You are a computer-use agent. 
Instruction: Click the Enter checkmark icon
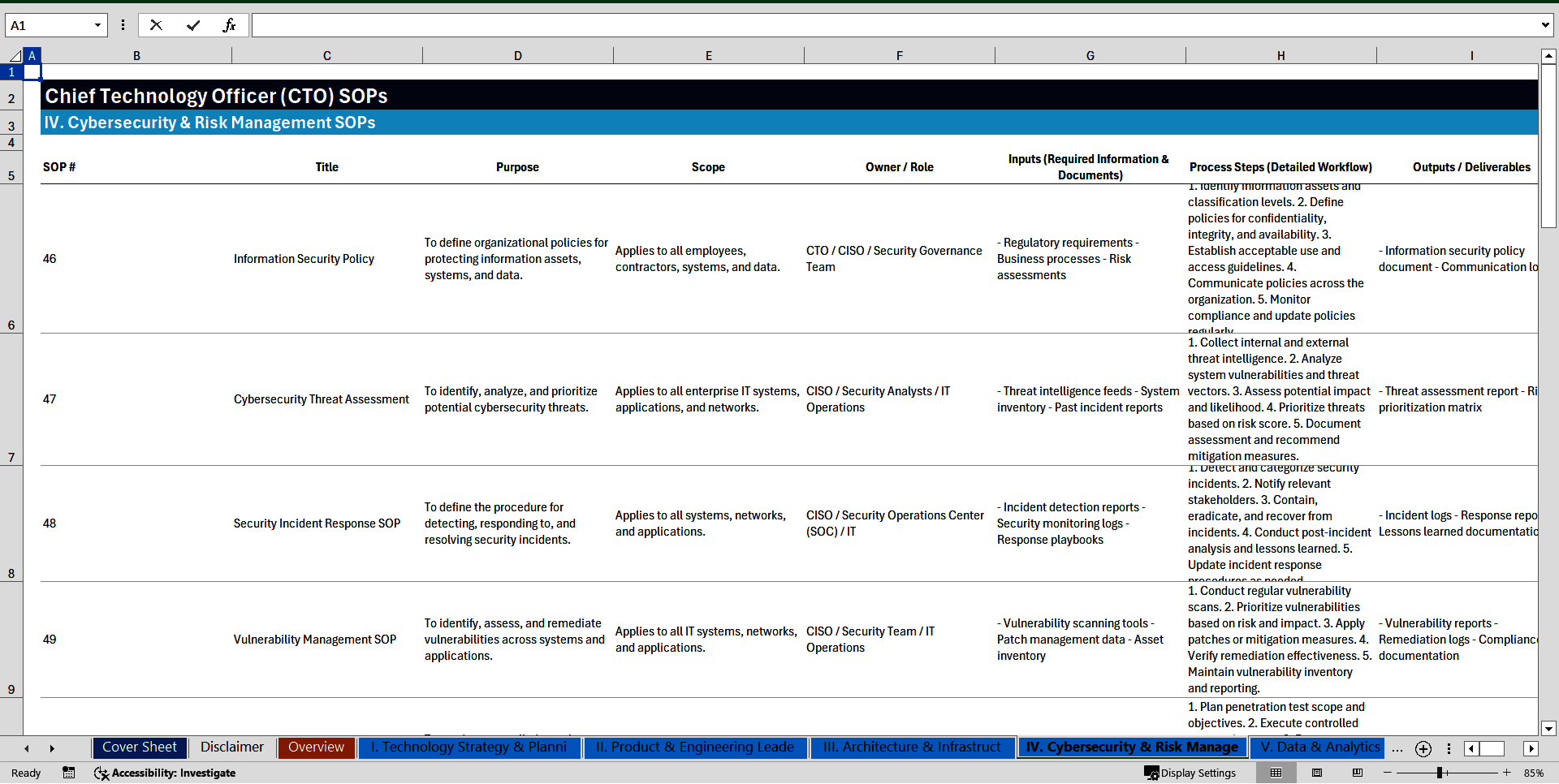click(193, 25)
